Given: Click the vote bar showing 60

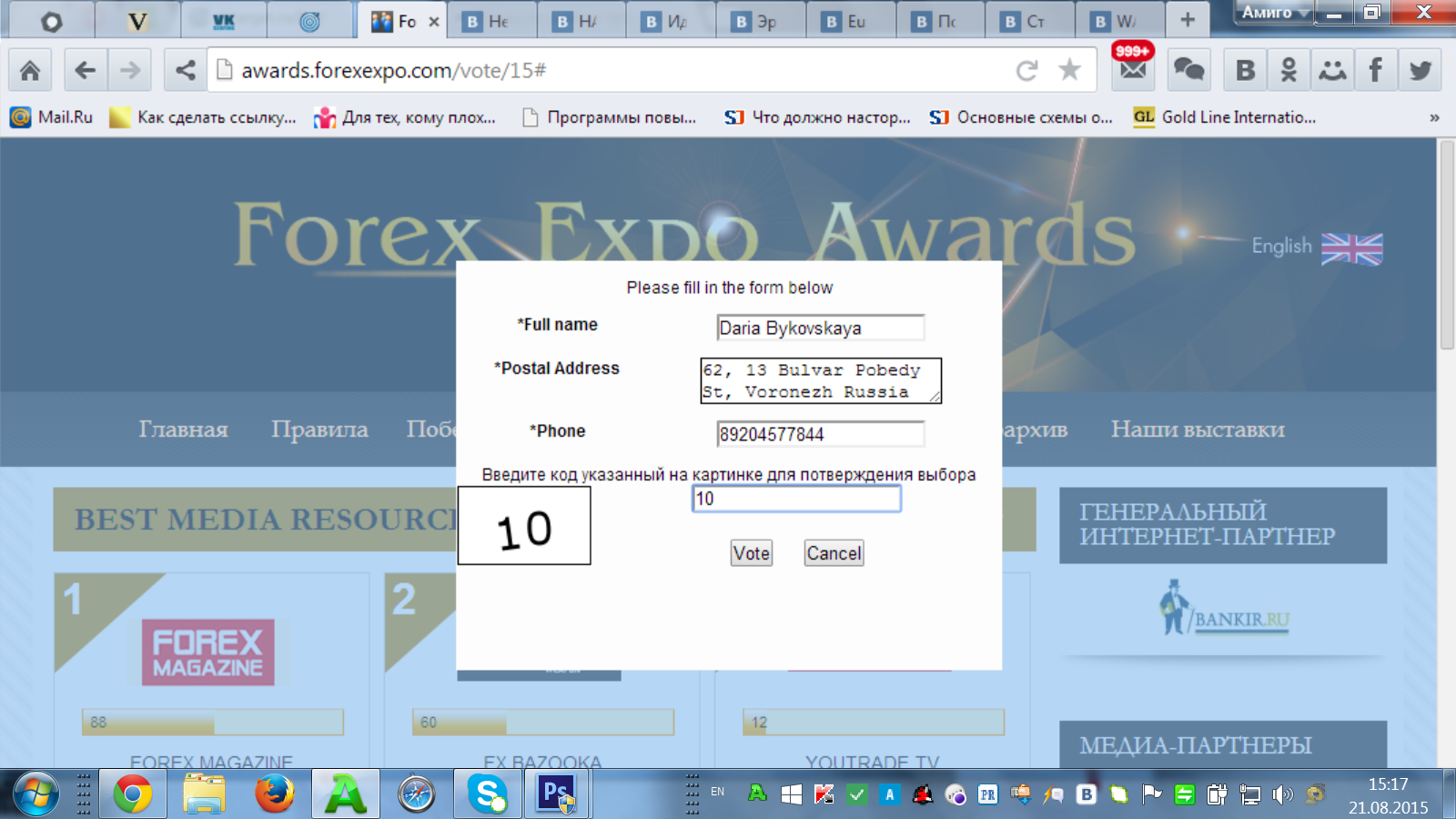Looking at the screenshot, I should point(543,722).
